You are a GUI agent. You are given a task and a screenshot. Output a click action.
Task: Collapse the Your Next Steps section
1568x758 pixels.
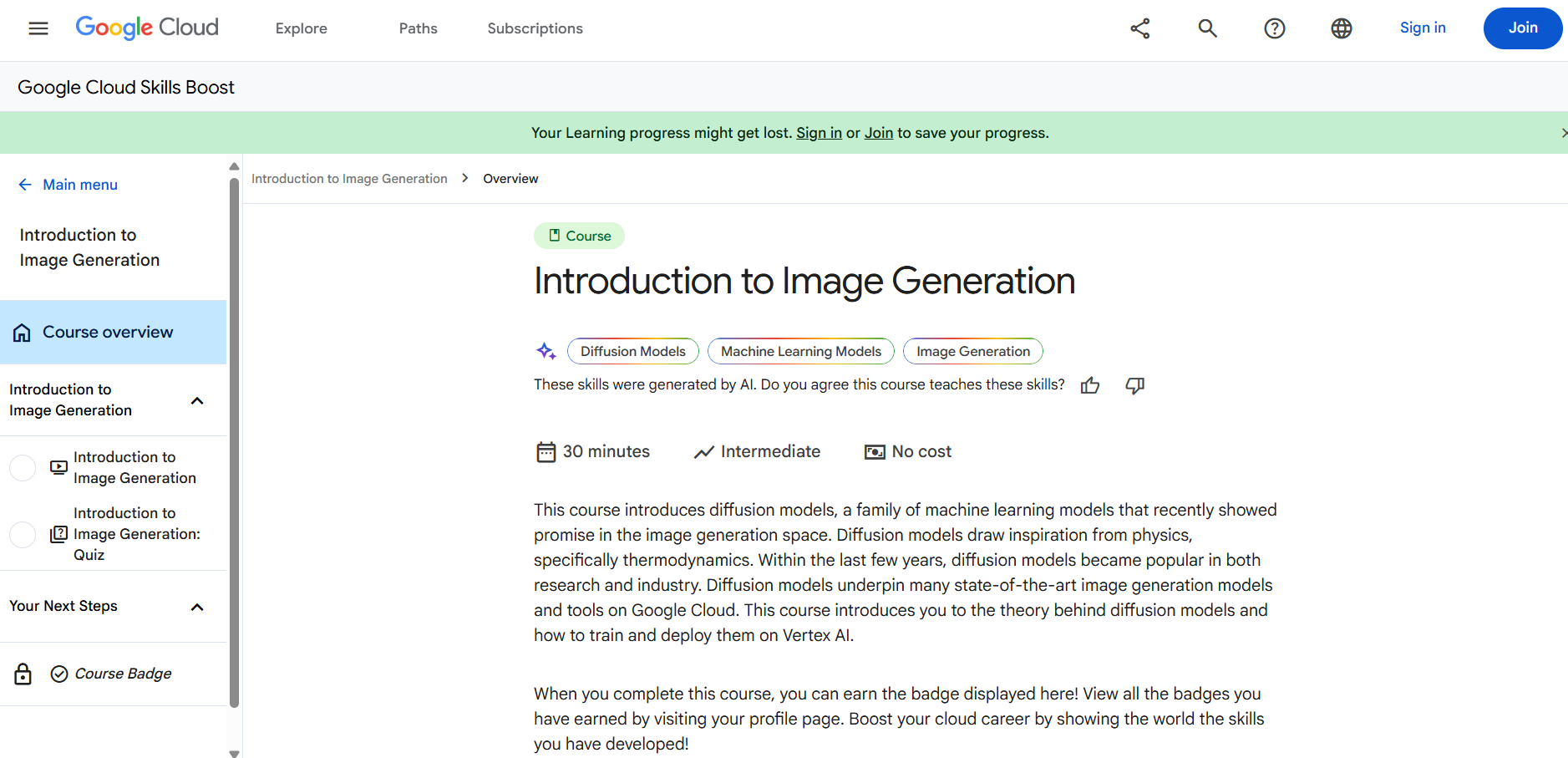tap(197, 607)
